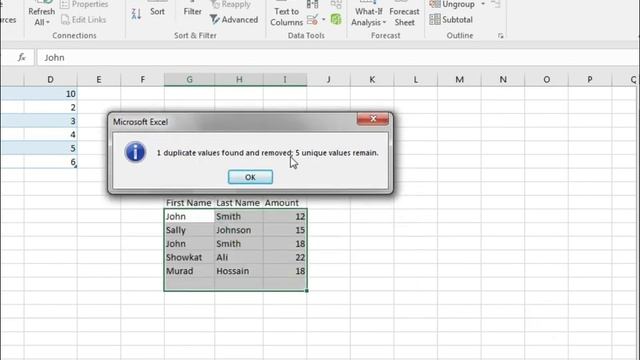Click the First Name header cell
This screenshot has width=640, height=360.
pyautogui.click(x=189, y=203)
